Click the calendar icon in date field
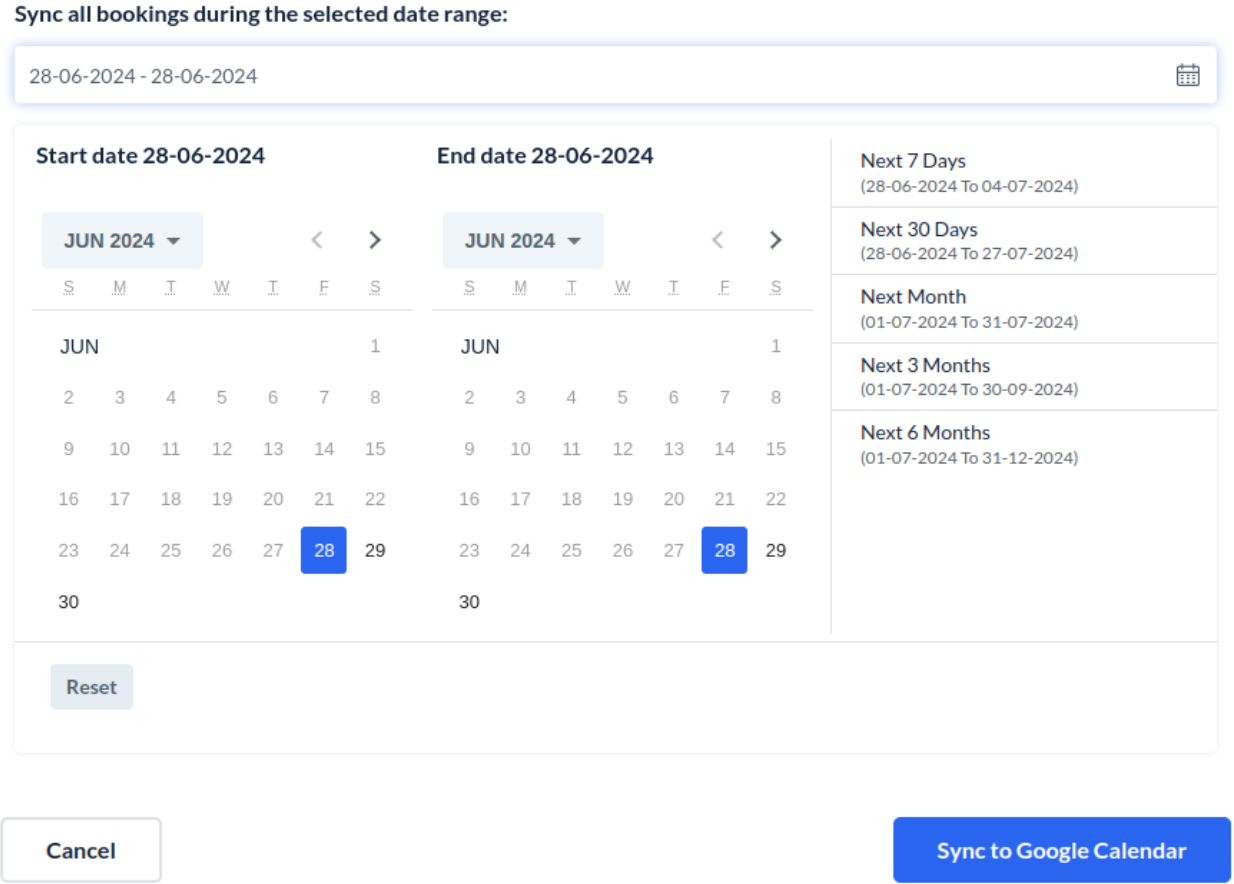The width and height of the screenshot is (1234, 884). coord(1187,75)
